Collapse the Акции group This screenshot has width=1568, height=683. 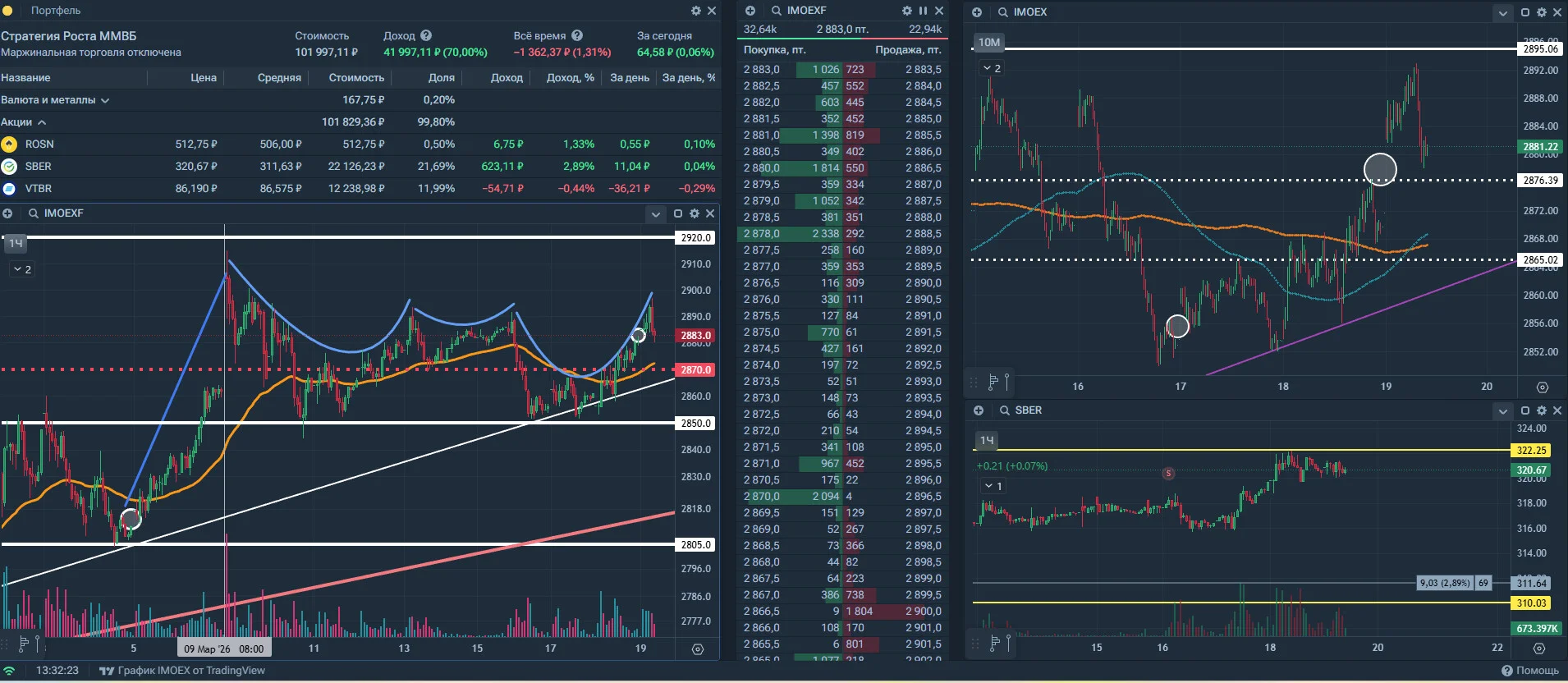pyautogui.click(x=42, y=122)
